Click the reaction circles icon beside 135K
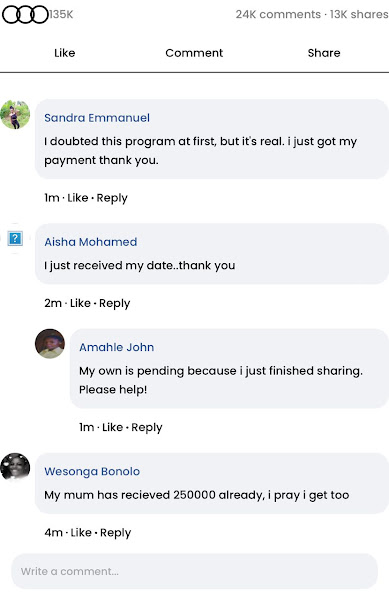 pos(25,15)
